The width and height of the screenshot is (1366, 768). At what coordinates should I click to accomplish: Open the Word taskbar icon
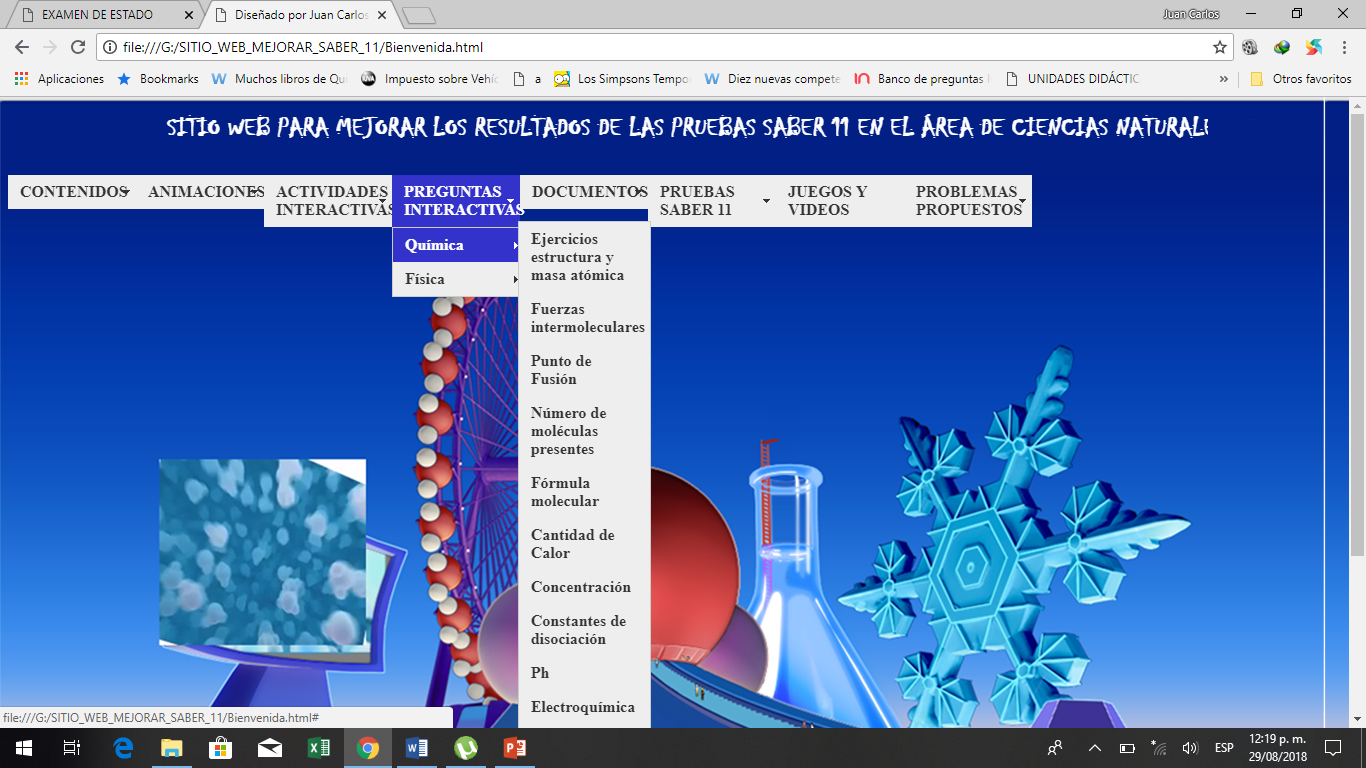tap(416, 747)
